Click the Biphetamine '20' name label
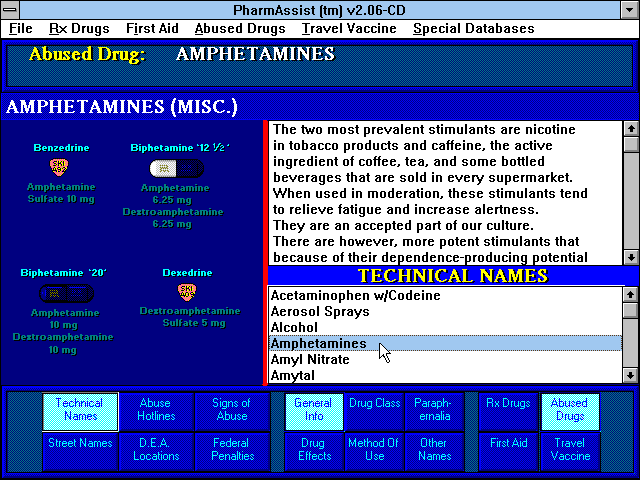The width and height of the screenshot is (640, 480). [x=63, y=273]
